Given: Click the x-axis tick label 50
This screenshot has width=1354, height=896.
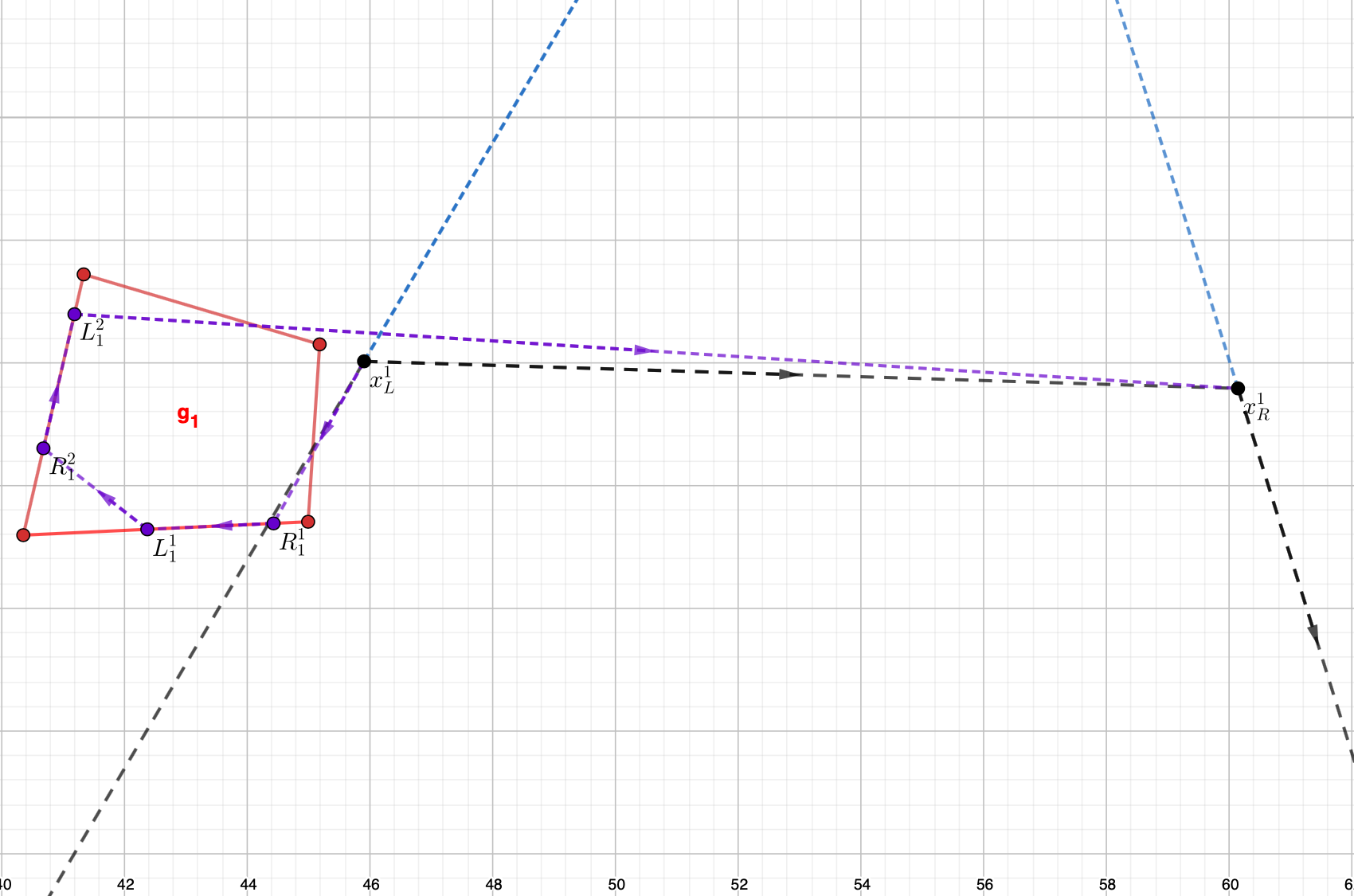Looking at the screenshot, I should [x=616, y=885].
